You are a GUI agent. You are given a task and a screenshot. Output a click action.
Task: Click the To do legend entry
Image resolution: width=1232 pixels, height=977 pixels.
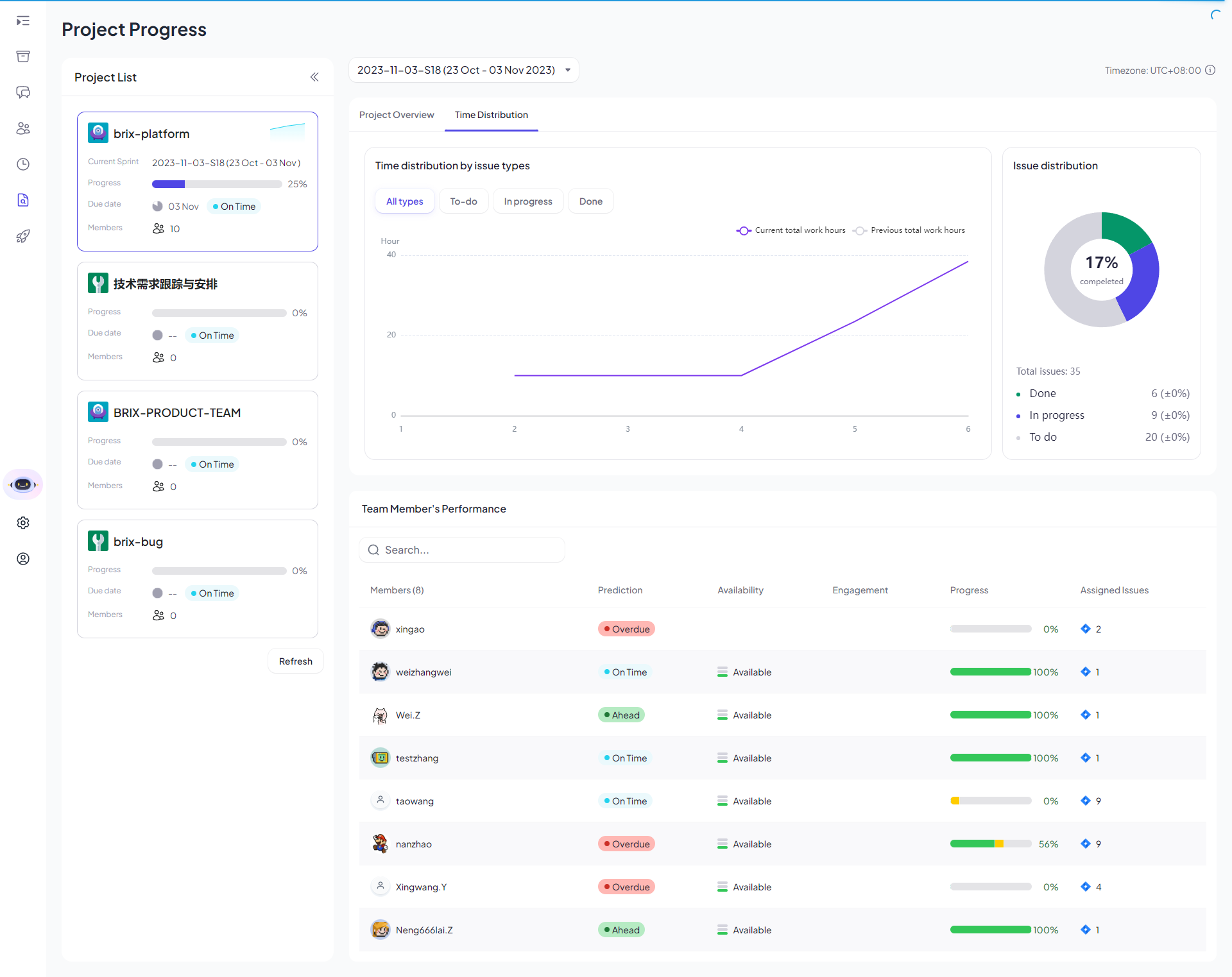(1103, 437)
